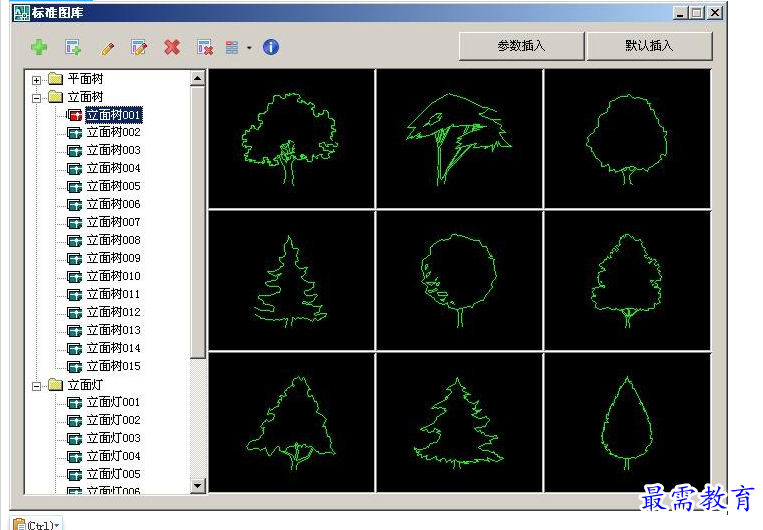Image resolution: width=763 pixels, height=530 pixels.
Task: Select the narrow spruce thumbnail, middle-left cell
Action: (x=291, y=280)
